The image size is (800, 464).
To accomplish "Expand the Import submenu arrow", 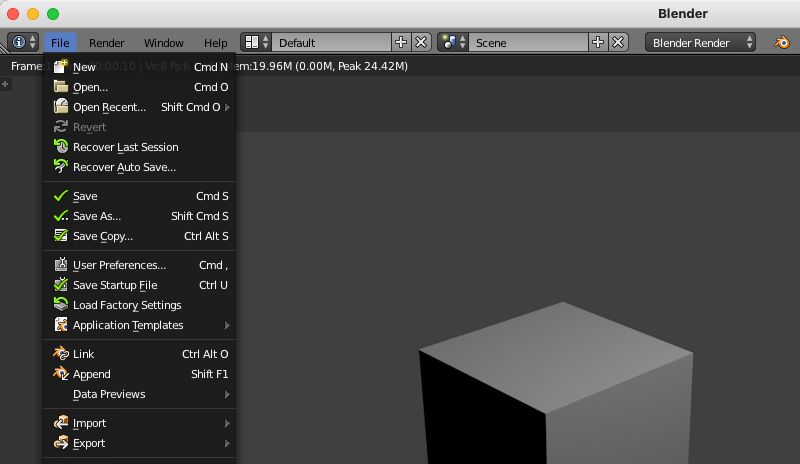I will (227, 423).
